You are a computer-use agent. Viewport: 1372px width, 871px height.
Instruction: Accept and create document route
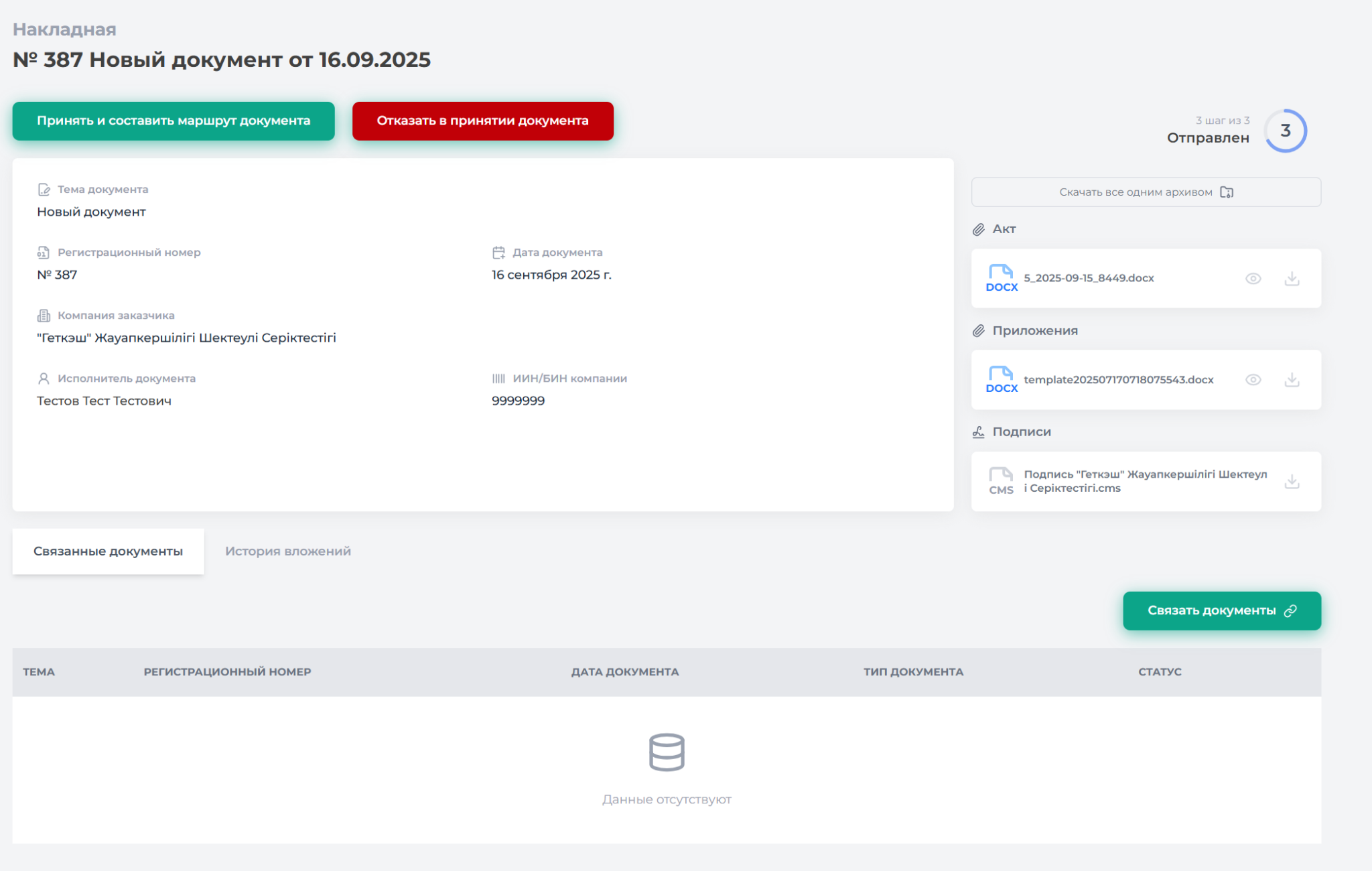click(174, 121)
